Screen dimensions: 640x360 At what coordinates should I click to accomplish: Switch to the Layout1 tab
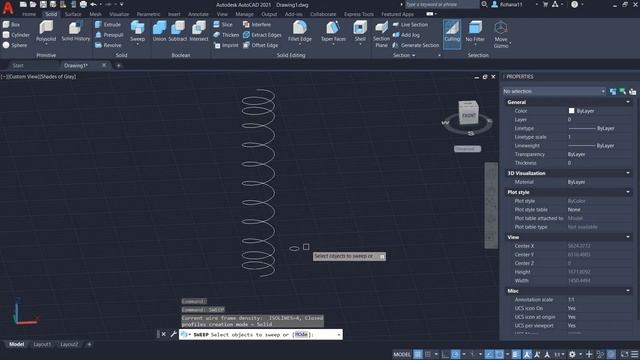tap(42, 344)
